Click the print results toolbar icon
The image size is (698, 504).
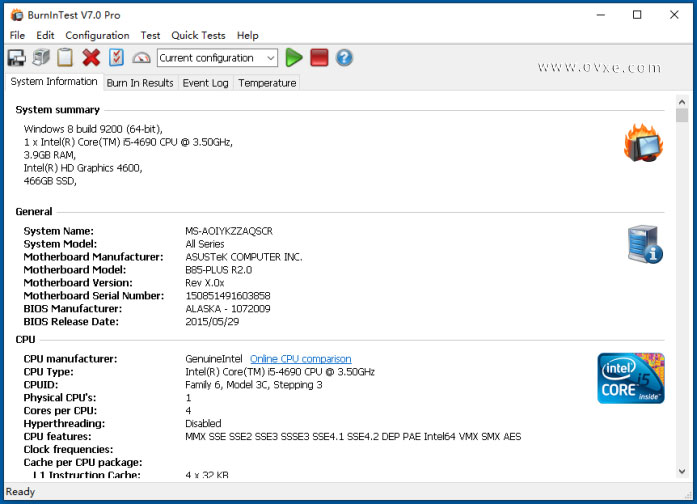pyautogui.click(x=41, y=58)
